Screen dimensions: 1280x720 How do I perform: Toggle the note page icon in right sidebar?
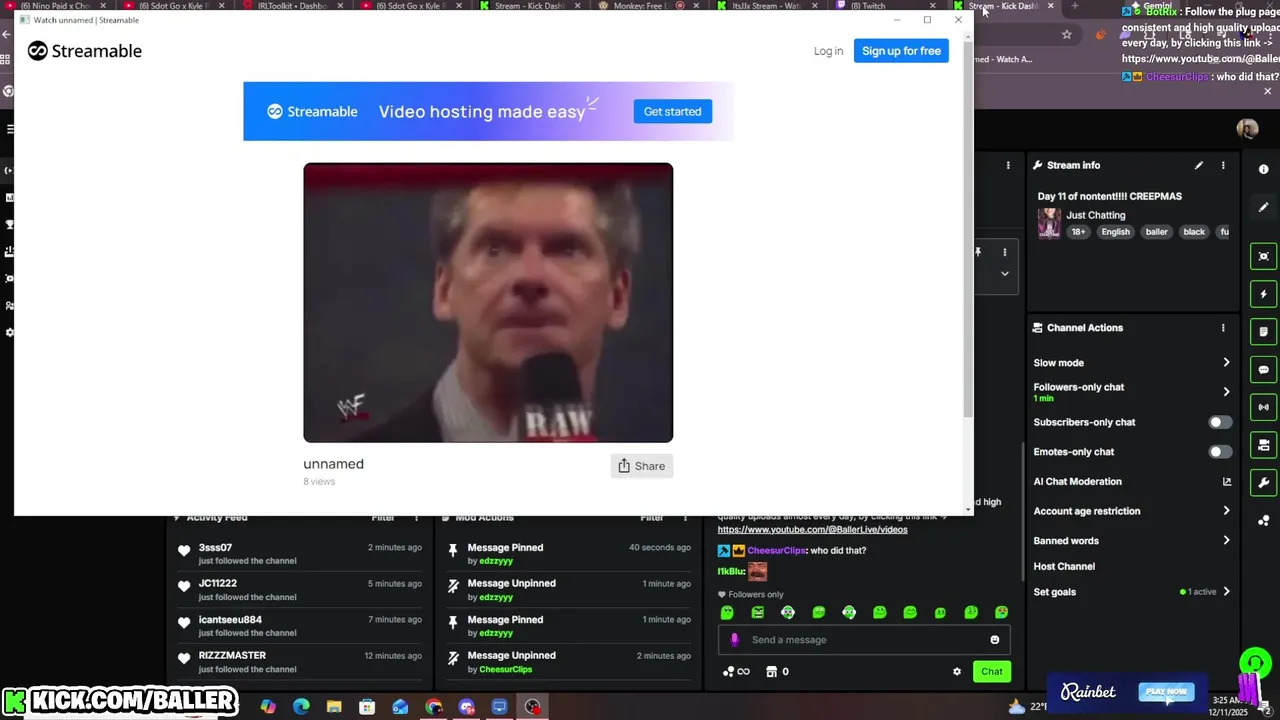point(1264,332)
